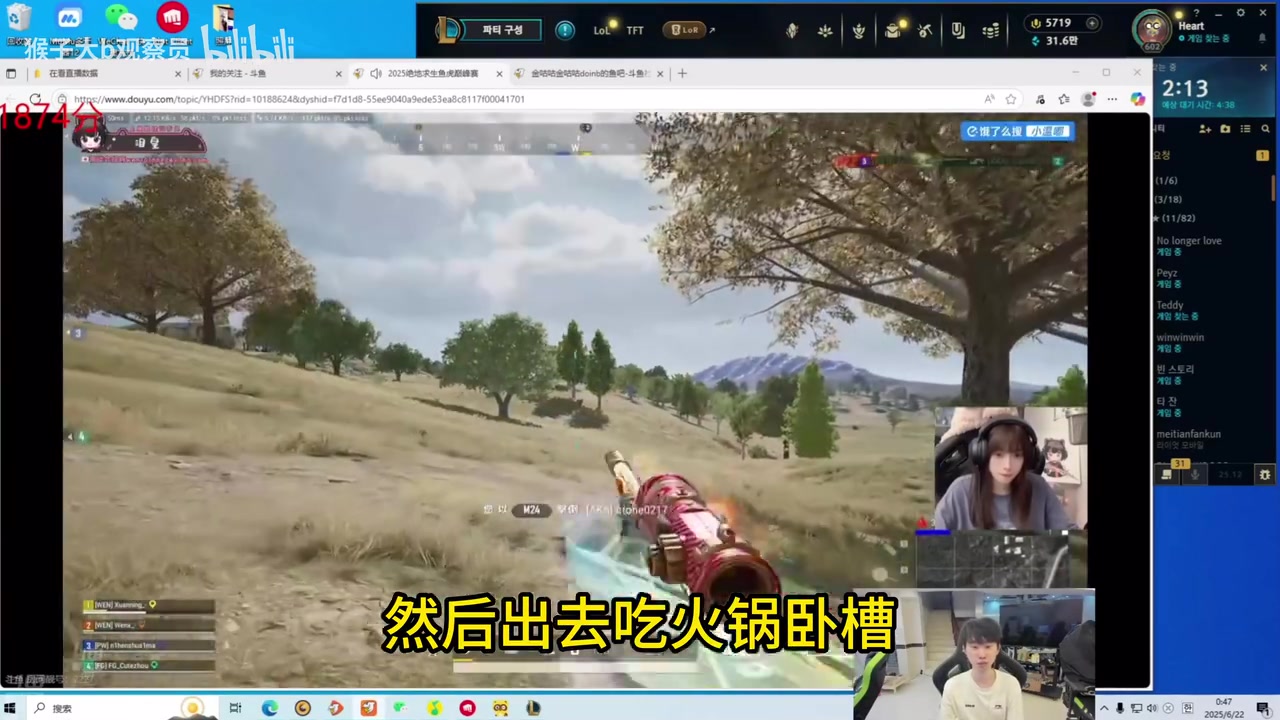Open the hextech crafting hammer icon
The image size is (1280, 720).
pos(925,31)
